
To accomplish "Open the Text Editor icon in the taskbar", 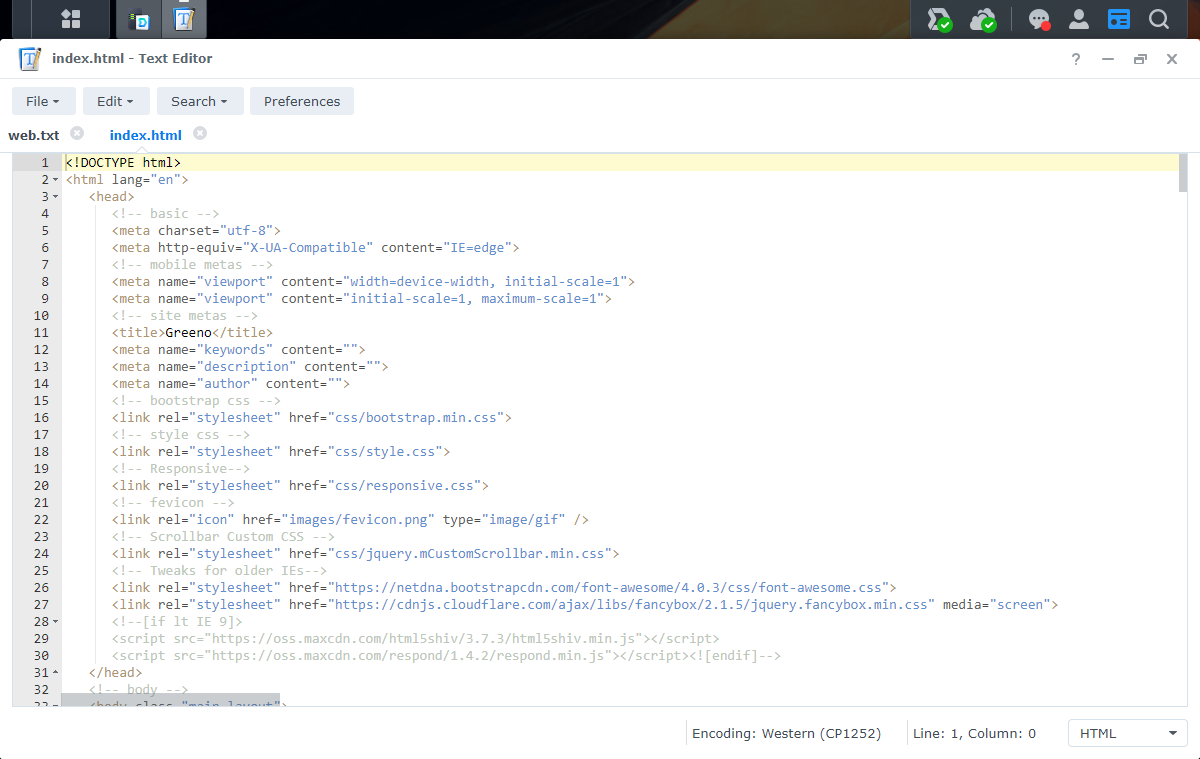I will click(184, 19).
